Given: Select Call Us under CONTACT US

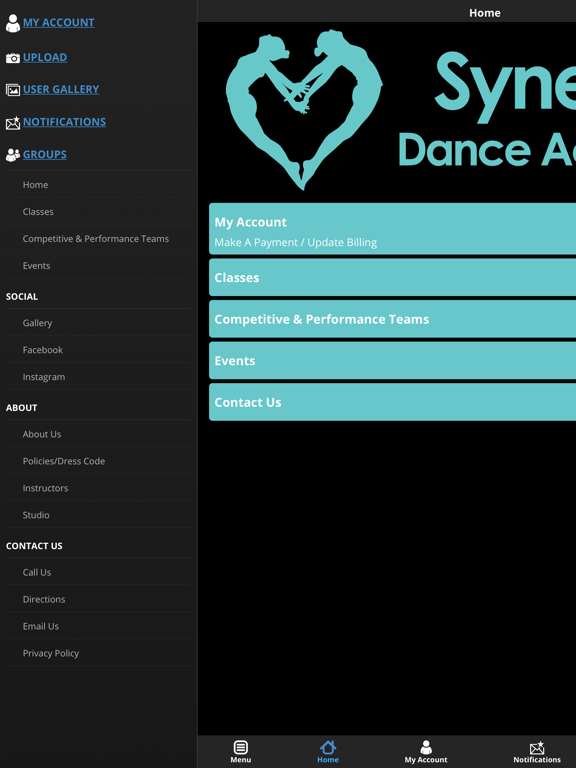Looking at the screenshot, I should point(98,572).
